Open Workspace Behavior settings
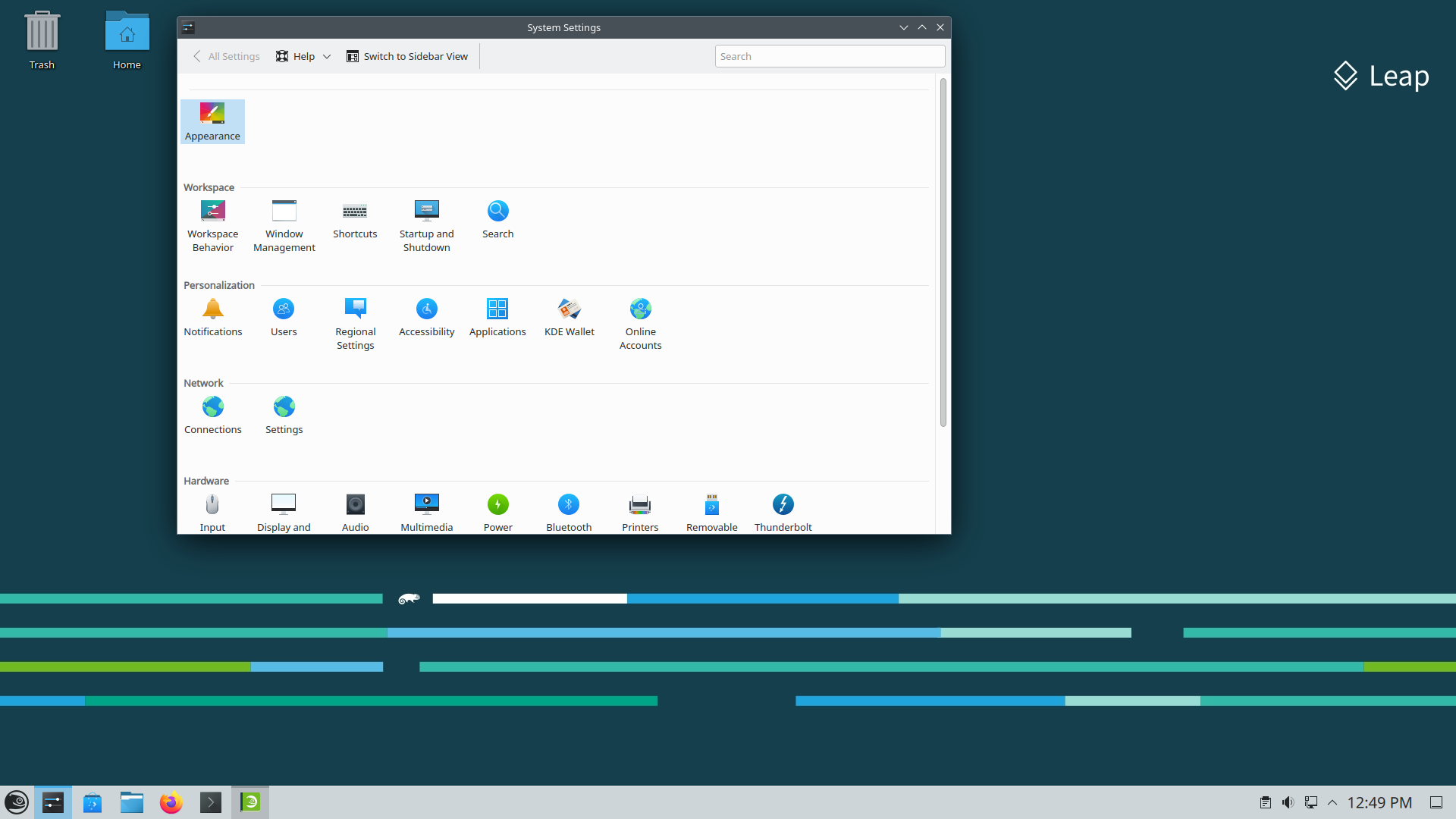Image resolution: width=1456 pixels, height=819 pixels. click(x=213, y=226)
